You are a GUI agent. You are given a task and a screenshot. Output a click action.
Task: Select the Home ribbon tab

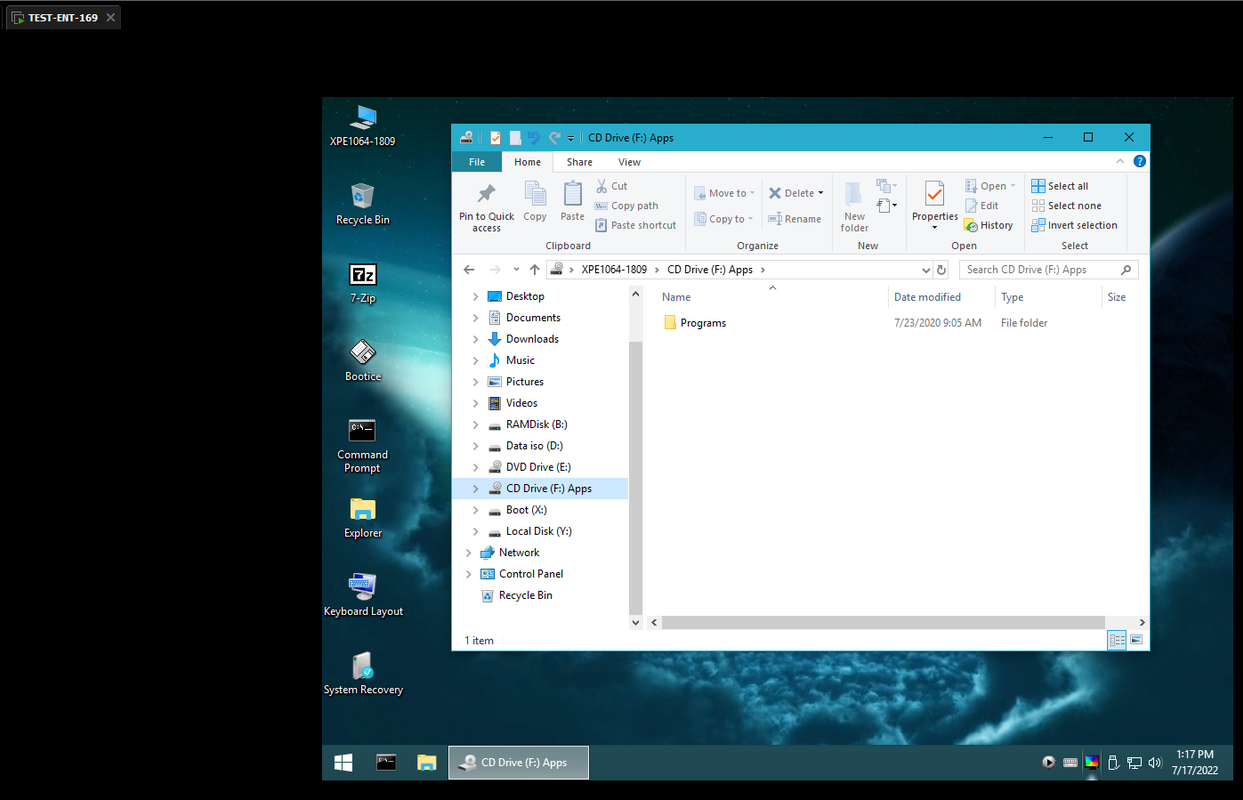(x=527, y=162)
